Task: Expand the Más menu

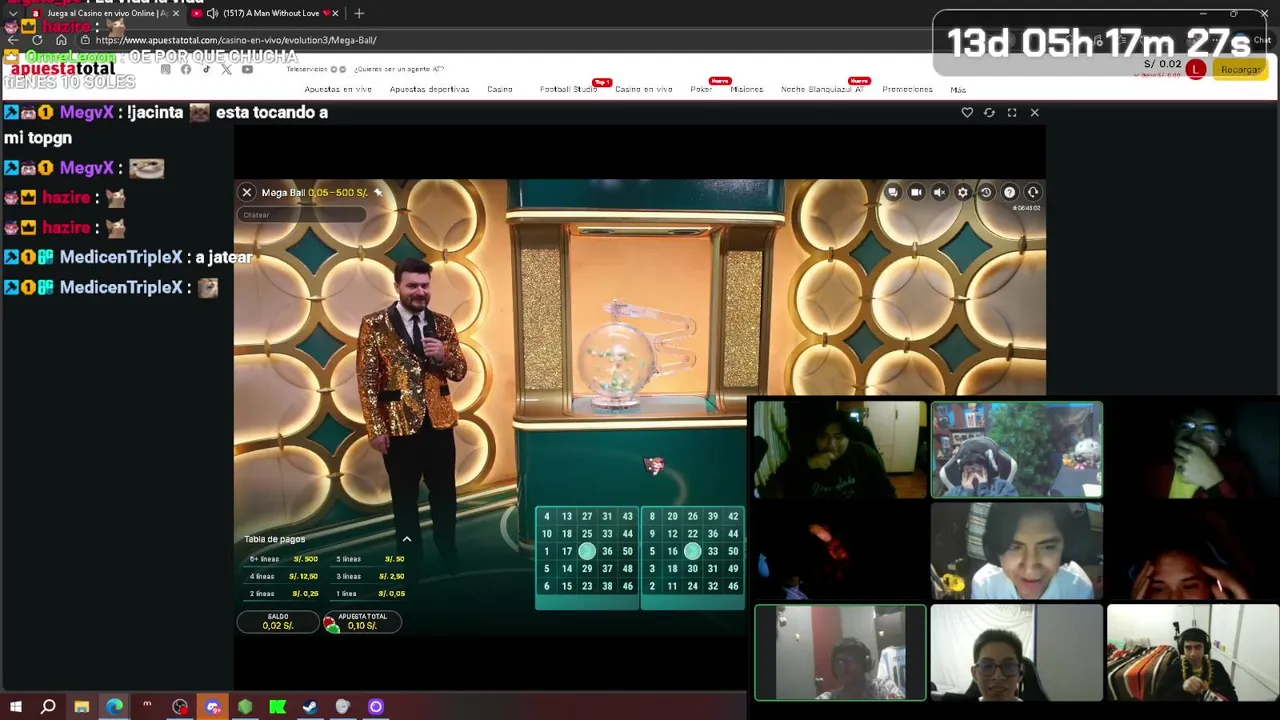Action: click(x=958, y=89)
